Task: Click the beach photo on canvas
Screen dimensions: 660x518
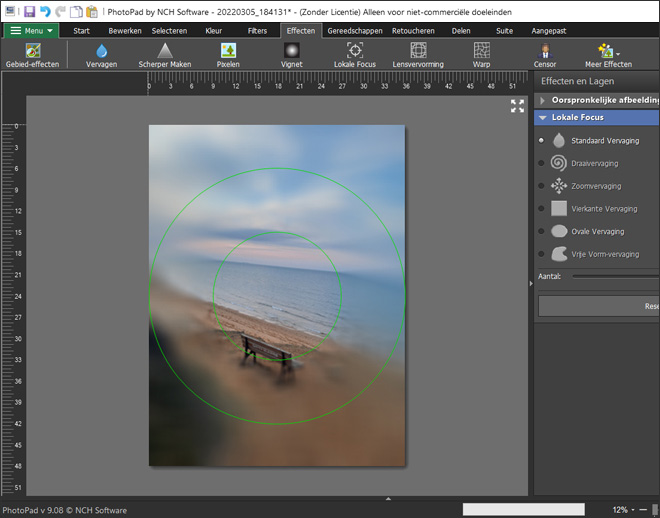Action: 277,295
